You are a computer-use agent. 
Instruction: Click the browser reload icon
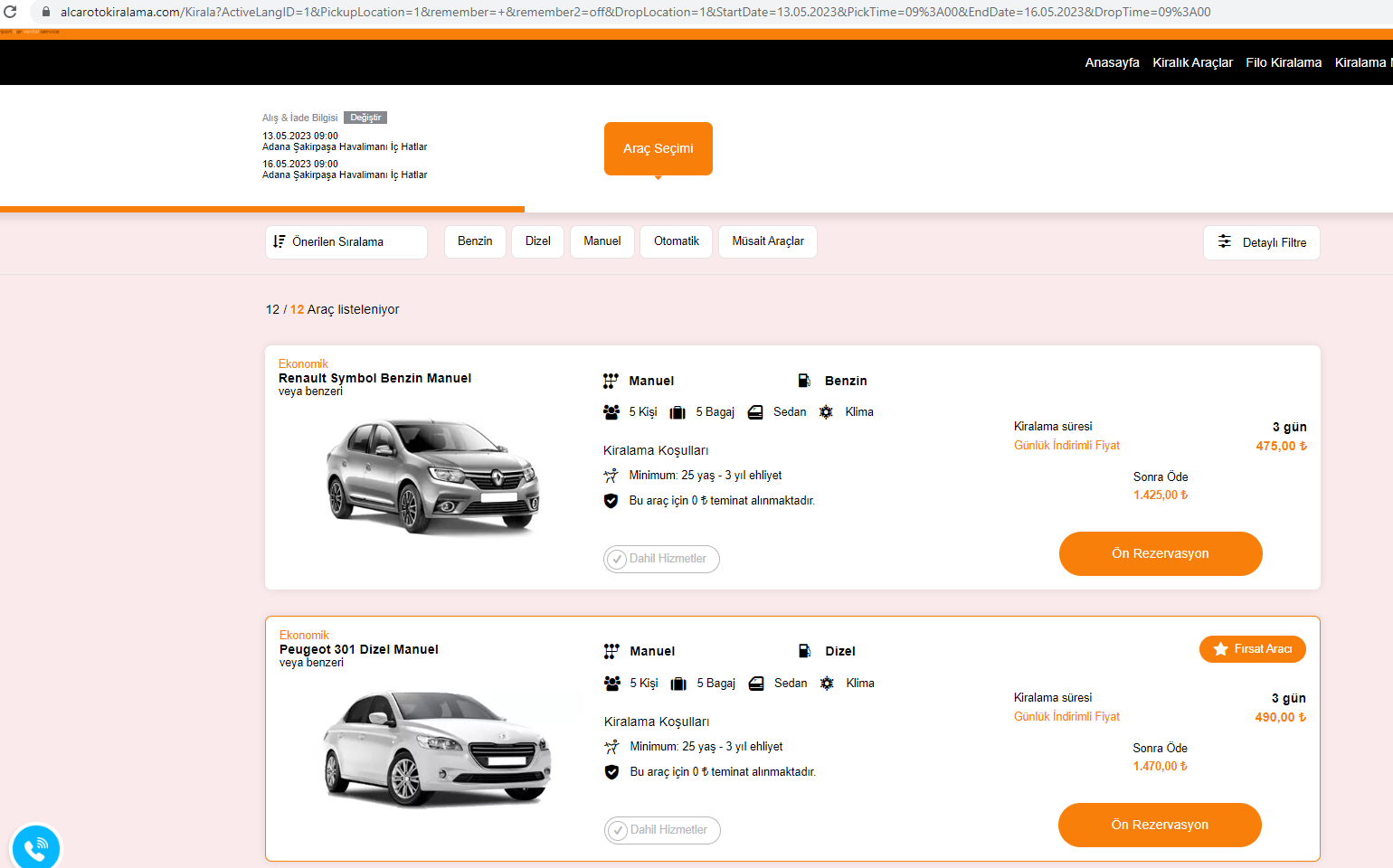[10, 12]
